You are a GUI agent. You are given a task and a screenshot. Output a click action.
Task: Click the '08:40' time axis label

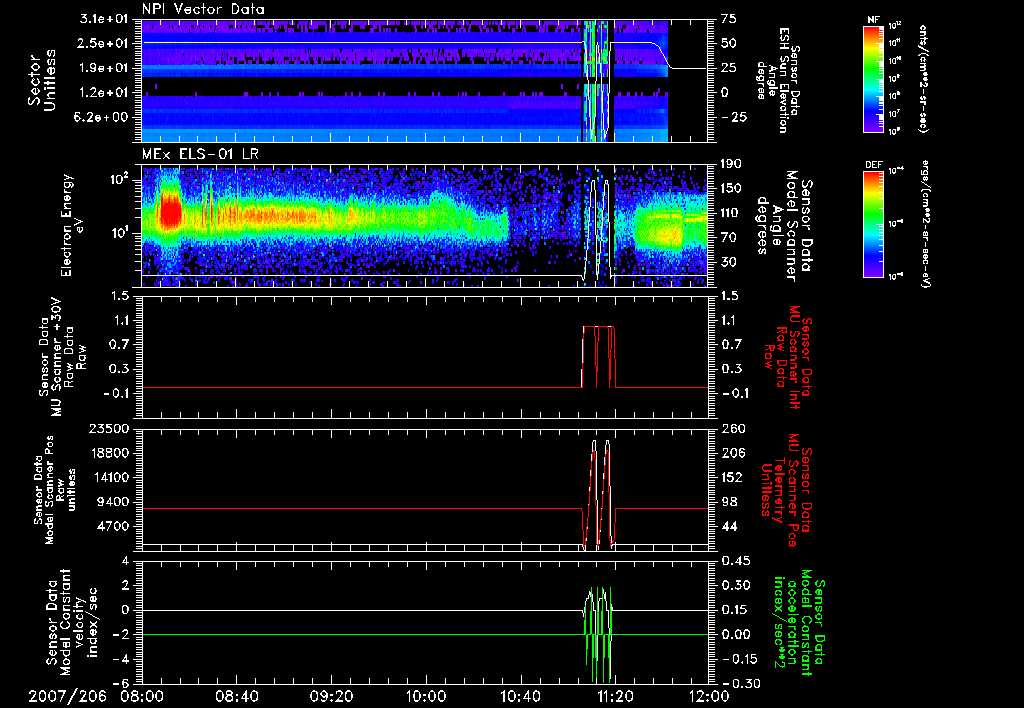pyautogui.click(x=238, y=696)
